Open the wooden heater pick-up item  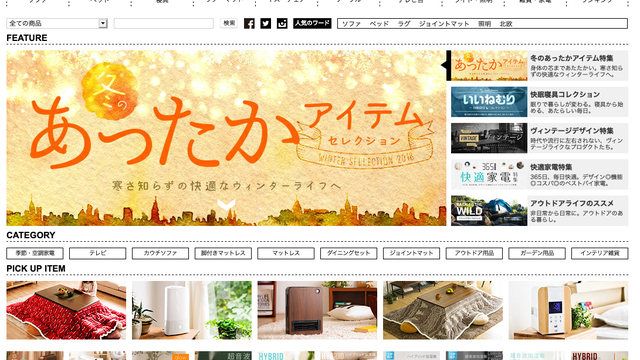[317, 310]
